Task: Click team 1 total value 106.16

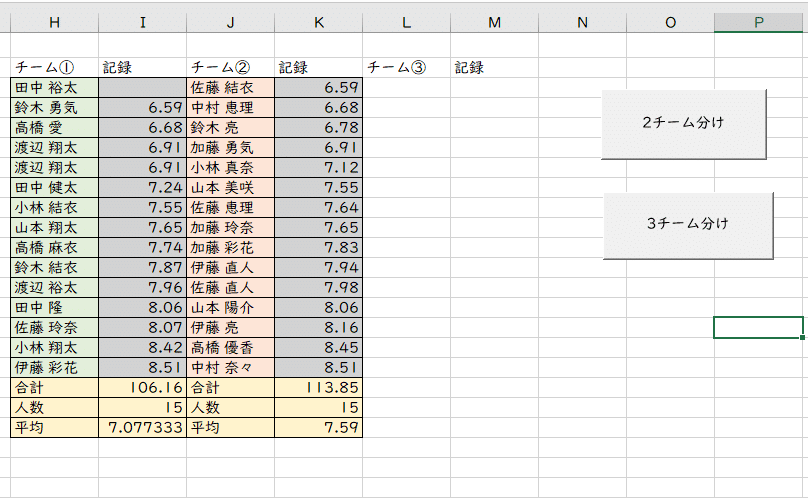Action: point(142,388)
